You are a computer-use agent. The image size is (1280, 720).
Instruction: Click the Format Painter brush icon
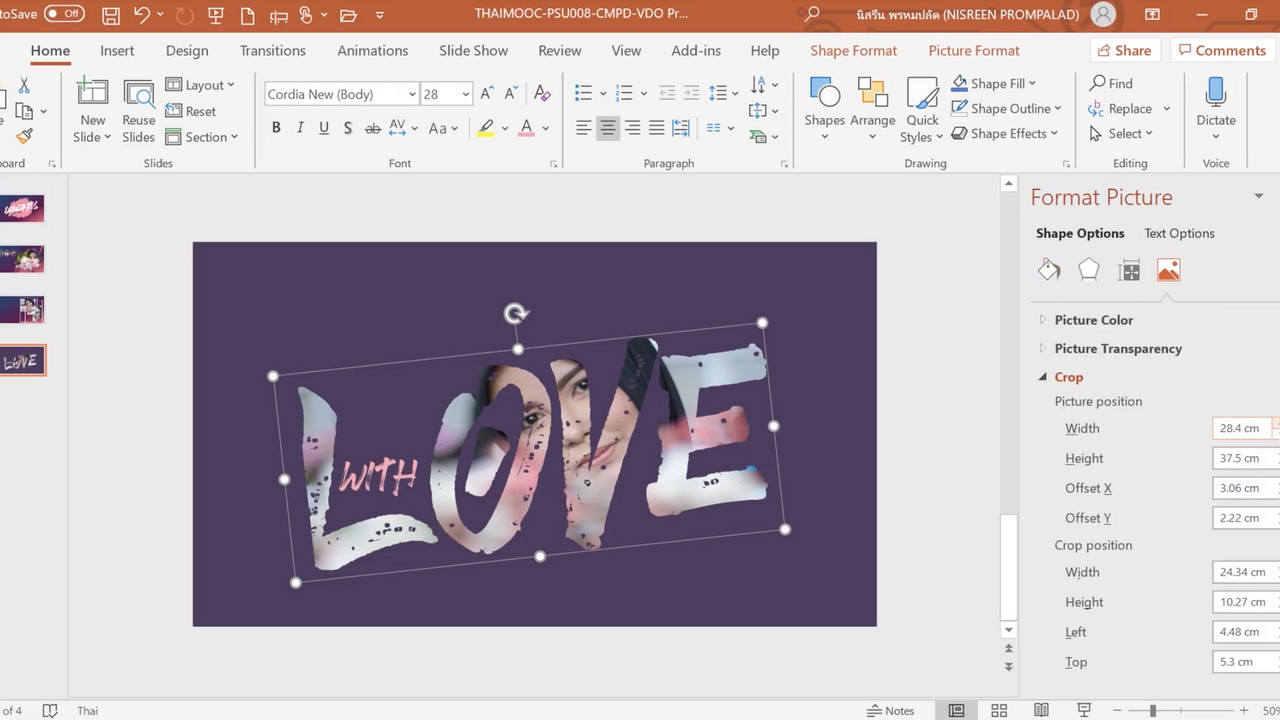[24, 136]
